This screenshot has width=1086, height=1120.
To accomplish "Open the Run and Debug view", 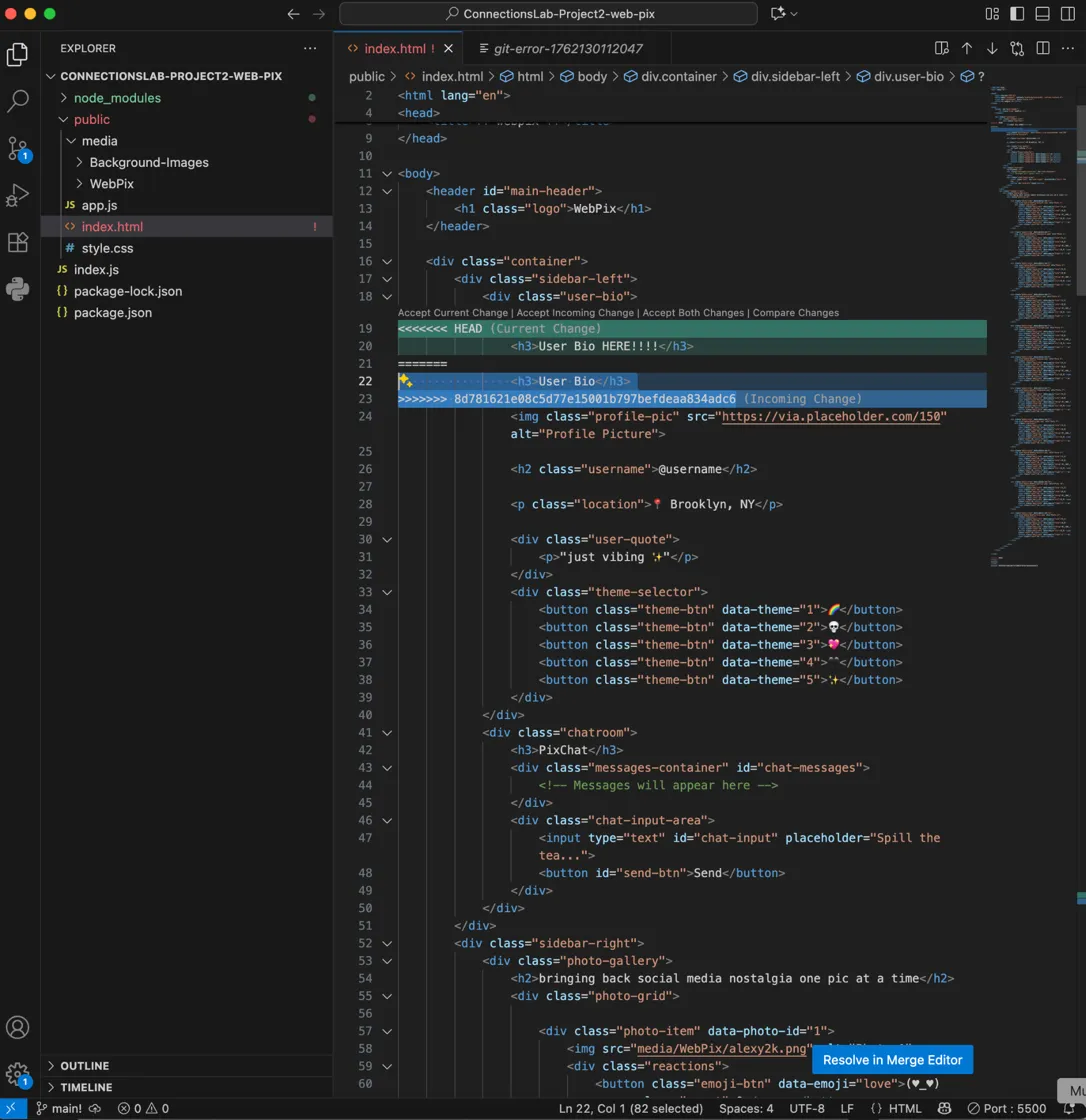I will tap(18, 195).
